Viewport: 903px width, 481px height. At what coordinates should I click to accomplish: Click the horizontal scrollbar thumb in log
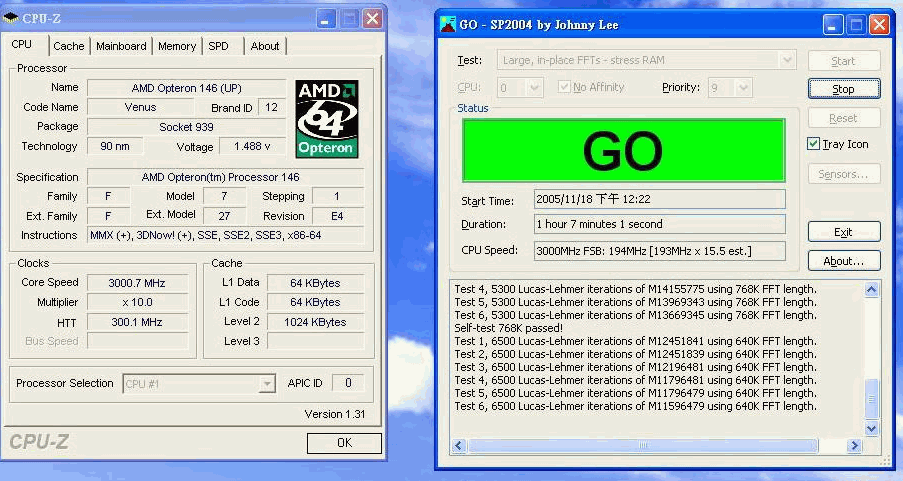(643, 445)
